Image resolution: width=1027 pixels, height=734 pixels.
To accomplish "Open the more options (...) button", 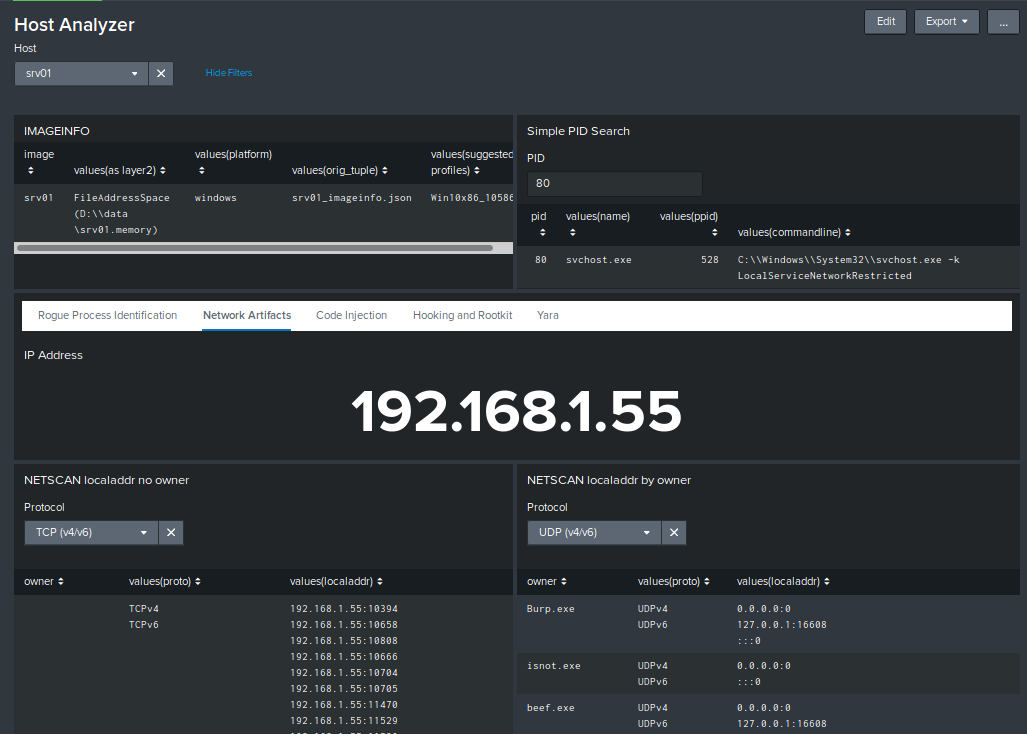I will tap(1003, 22).
